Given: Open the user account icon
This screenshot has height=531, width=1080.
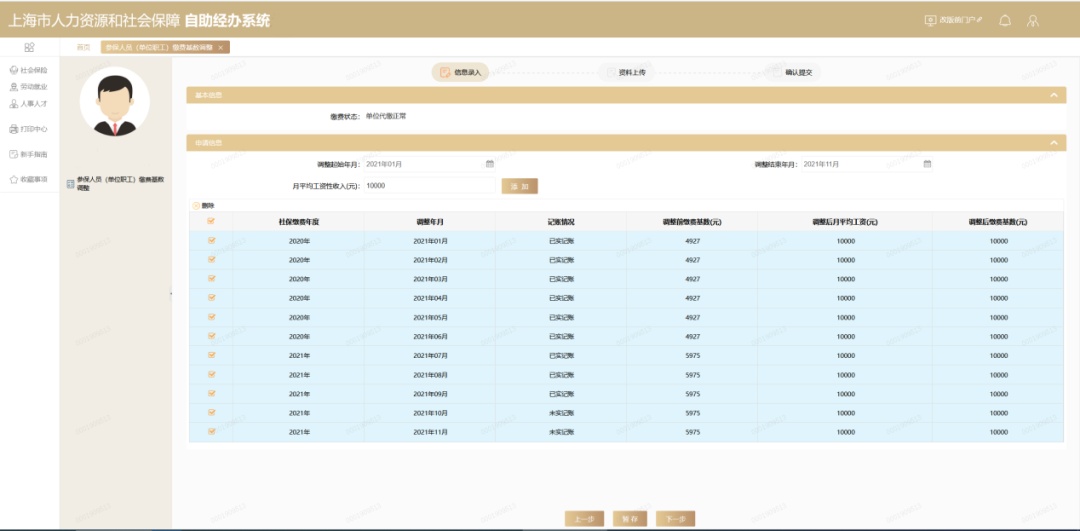Looking at the screenshot, I should pyautogui.click(x=1032, y=21).
